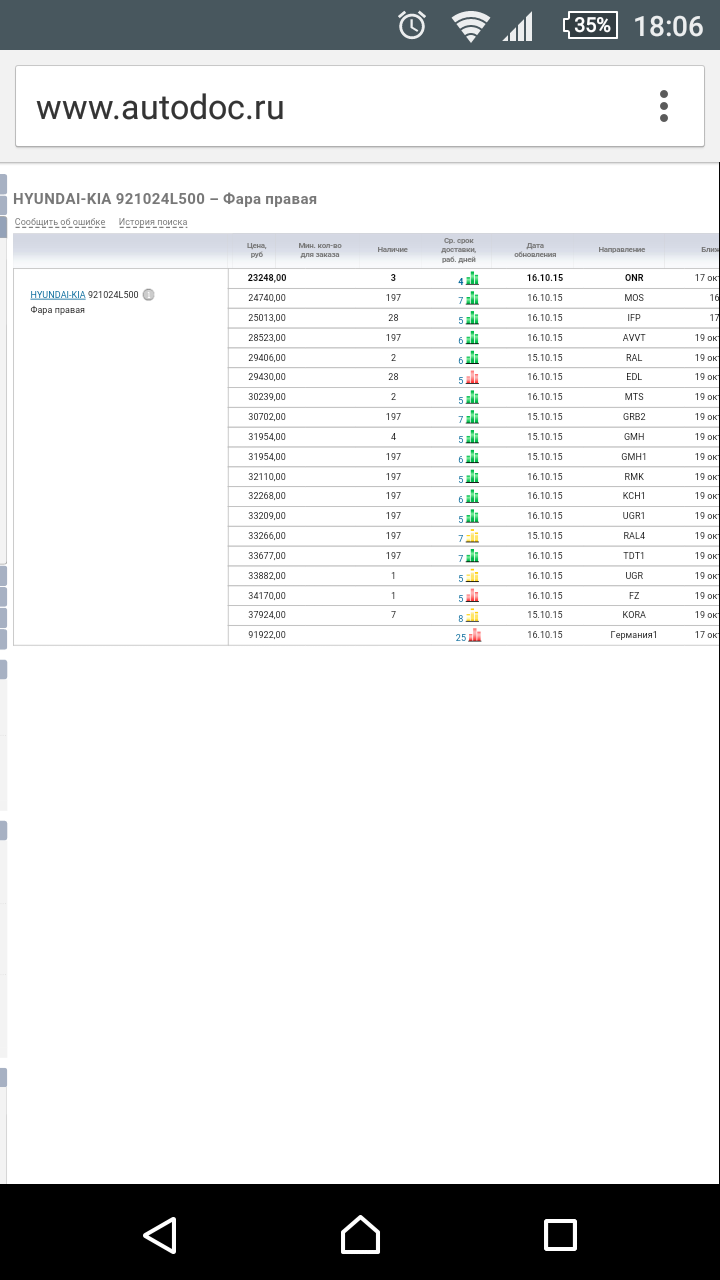Click the 'Наличие' column header
720x1280 pixels.
pos(393,249)
